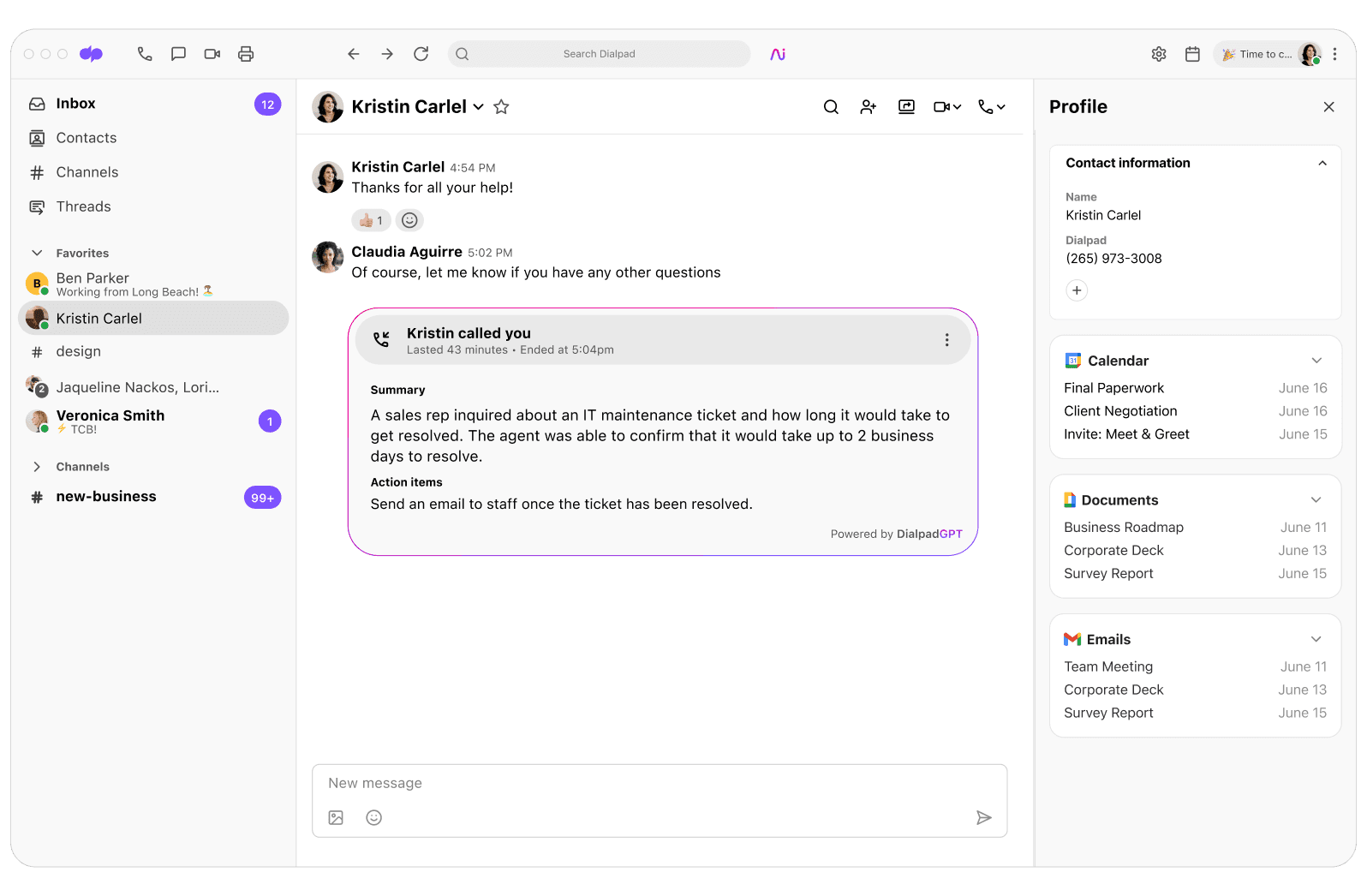Click the add person icon in chat header
The width and height of the screenshot is (1367, 896).
tap(868, 107)
